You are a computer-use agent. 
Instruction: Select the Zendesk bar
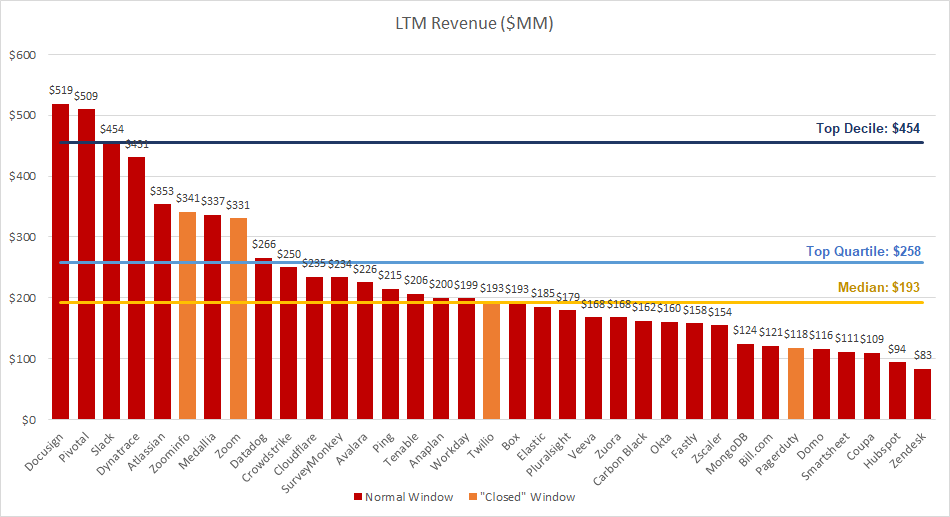click(x=922, y=394)
